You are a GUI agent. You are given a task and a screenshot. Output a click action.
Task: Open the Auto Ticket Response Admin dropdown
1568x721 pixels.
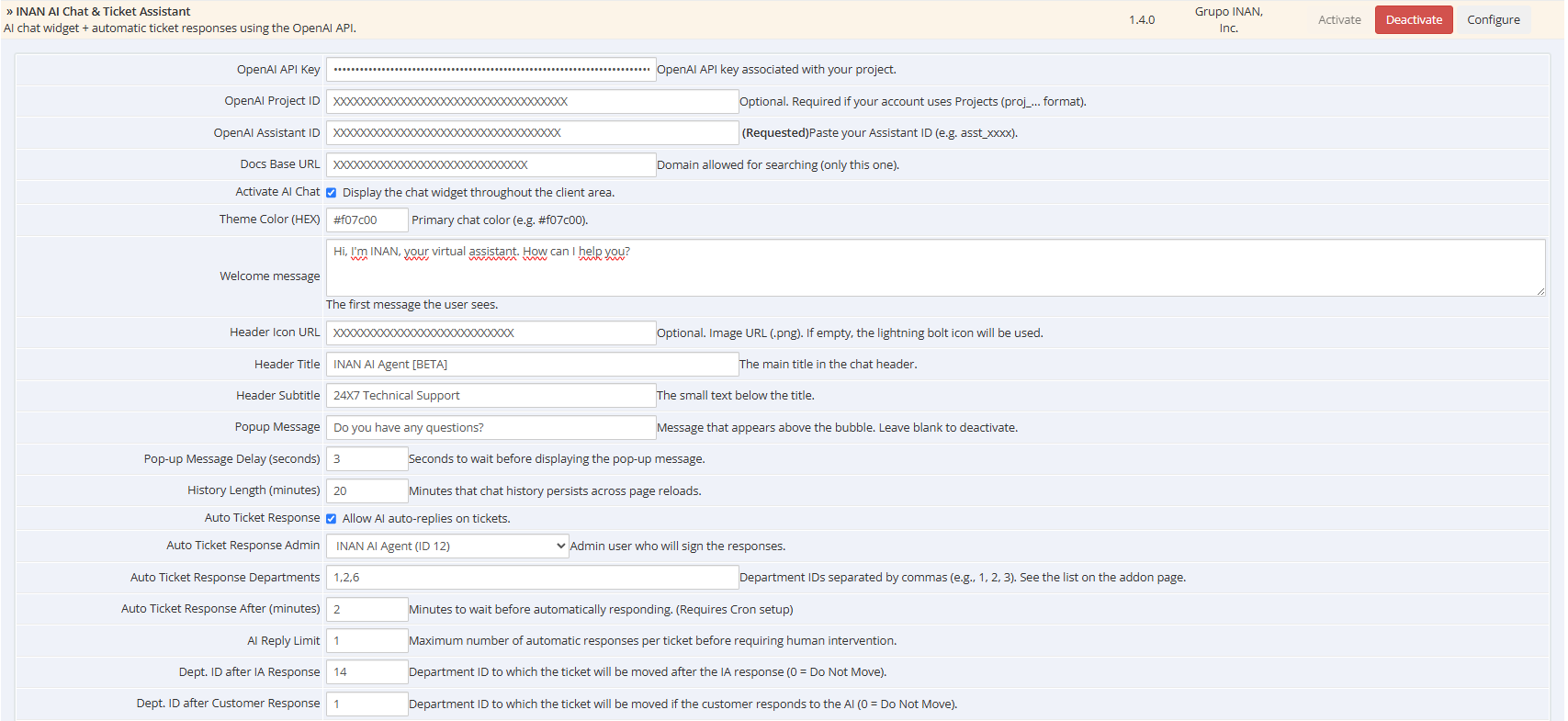click(x=447, y=546)
